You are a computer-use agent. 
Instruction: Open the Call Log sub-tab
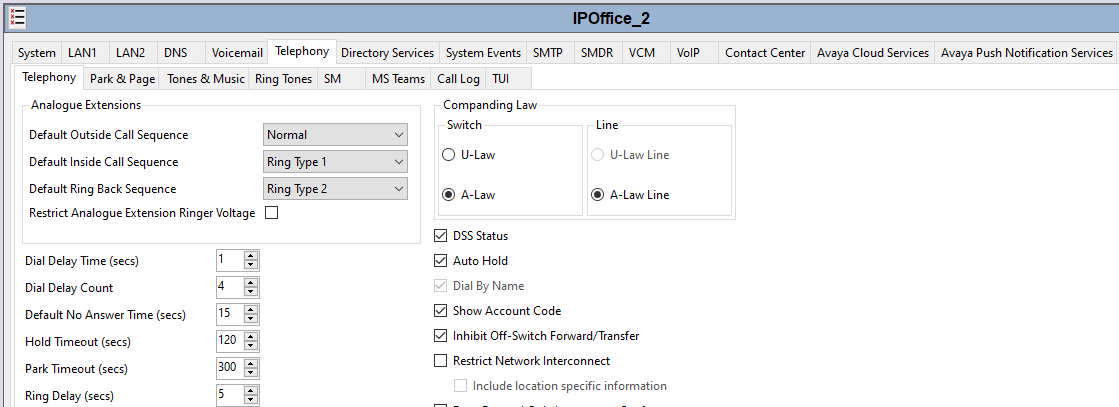coord(458,79)
